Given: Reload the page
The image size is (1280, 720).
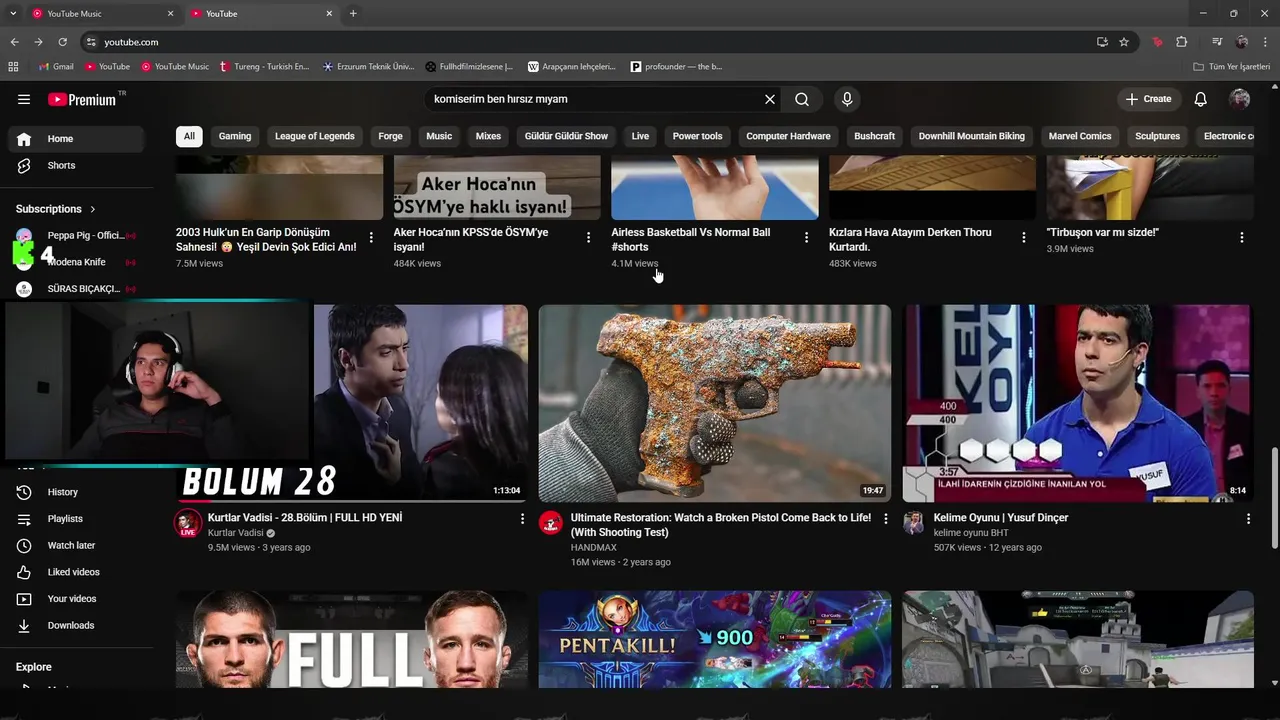Looking at the screenshot, I should (x=62, y=42).
